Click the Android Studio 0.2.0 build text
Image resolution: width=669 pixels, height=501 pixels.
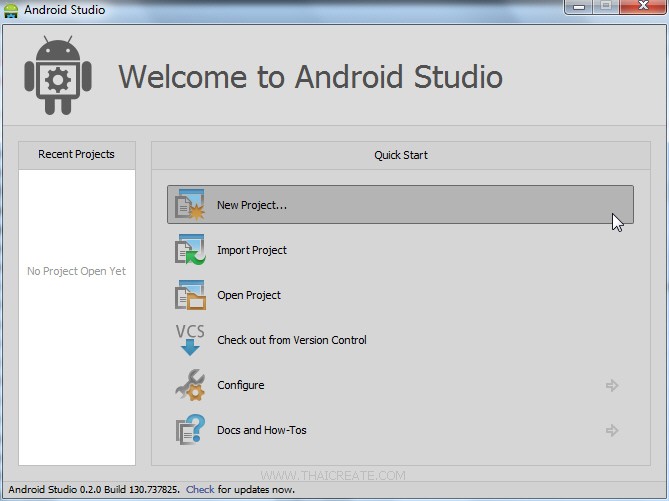[x=94, y=489]
